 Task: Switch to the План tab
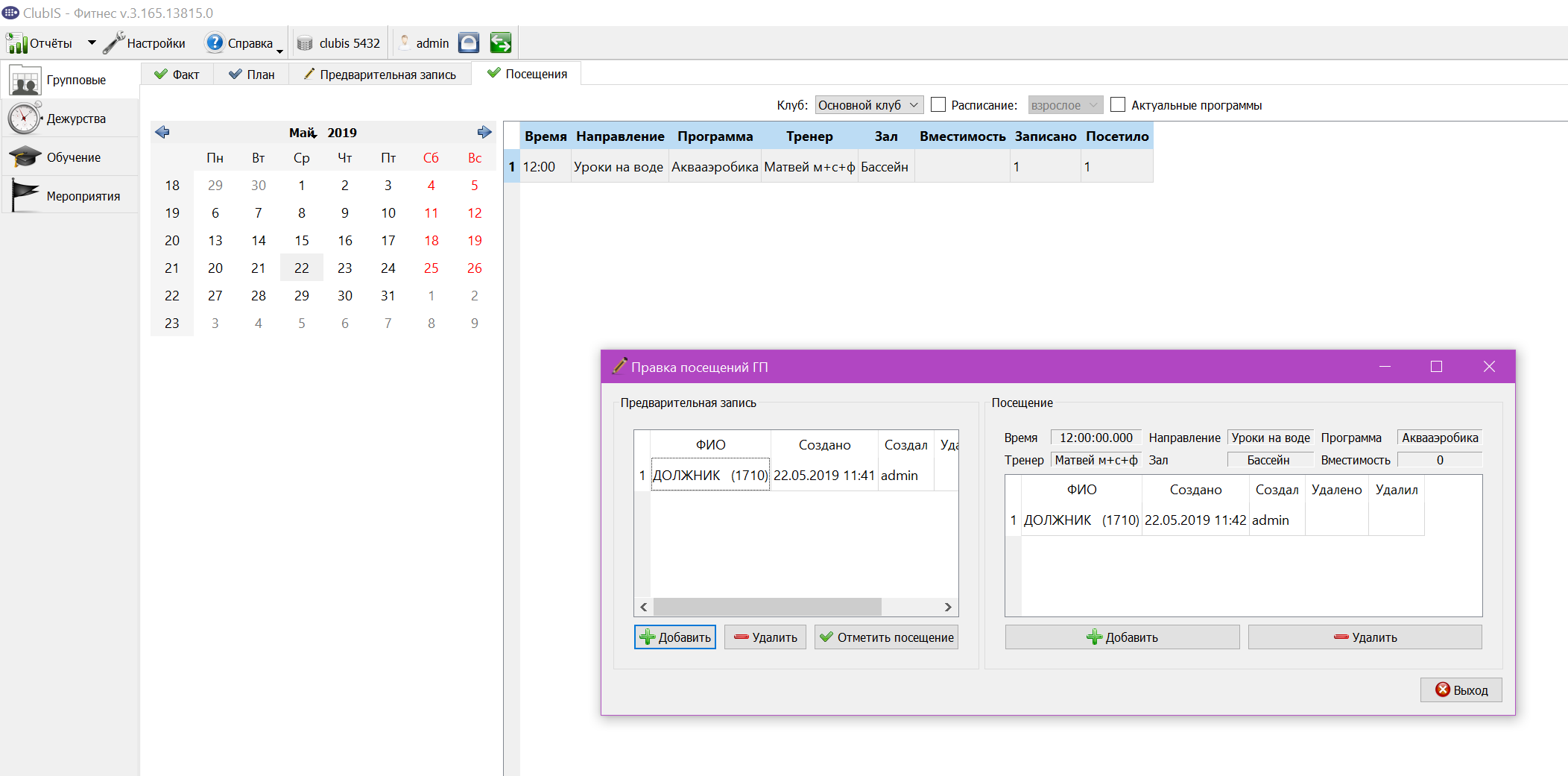(251, 75)
